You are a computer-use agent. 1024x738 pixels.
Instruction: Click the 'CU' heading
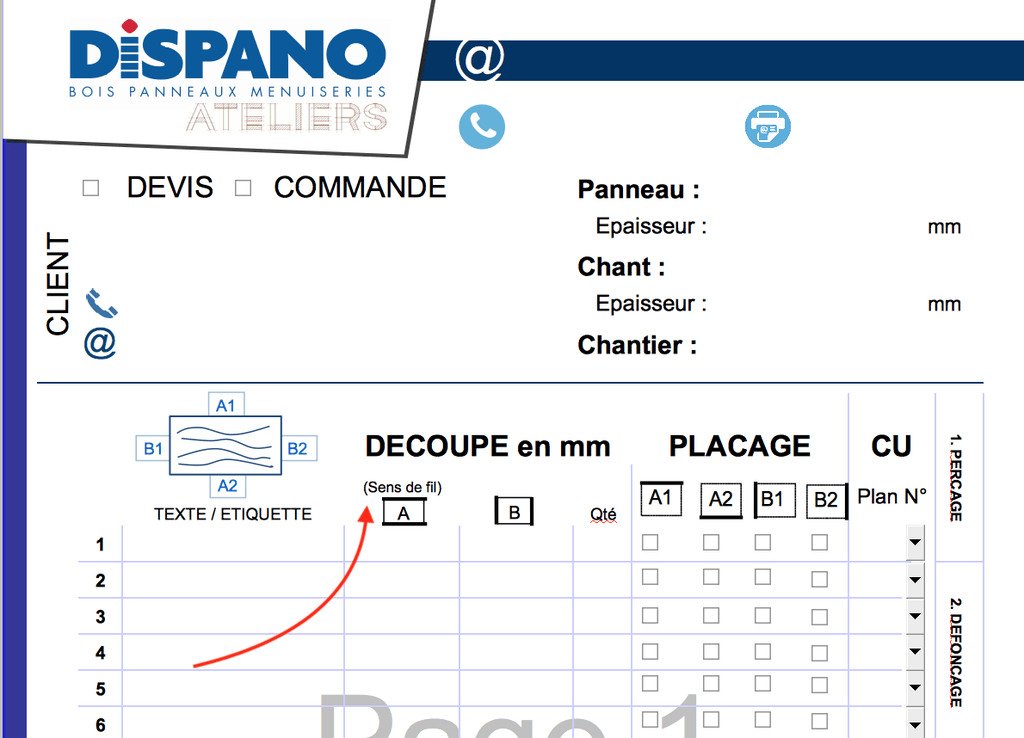(891, 447)
